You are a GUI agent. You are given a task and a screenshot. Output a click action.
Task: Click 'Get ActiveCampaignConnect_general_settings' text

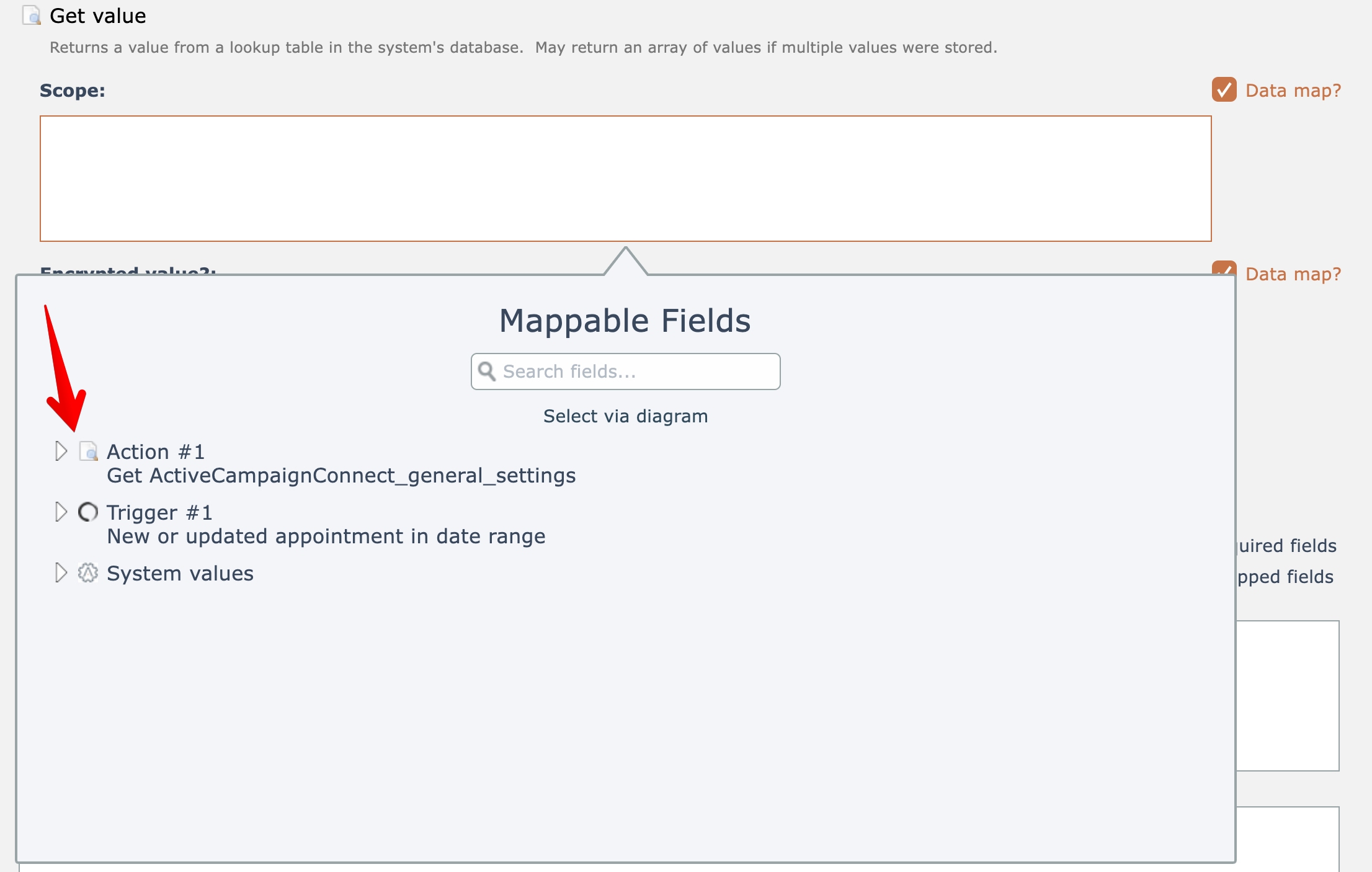point(341,476)
